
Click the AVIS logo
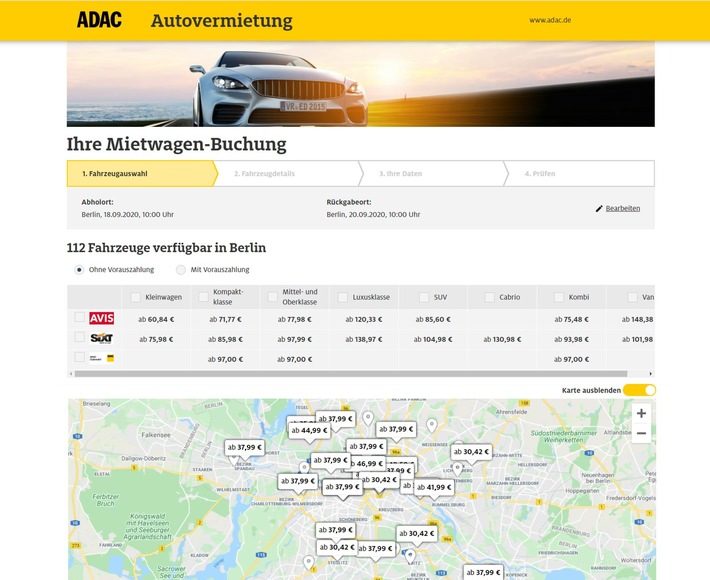101,318
